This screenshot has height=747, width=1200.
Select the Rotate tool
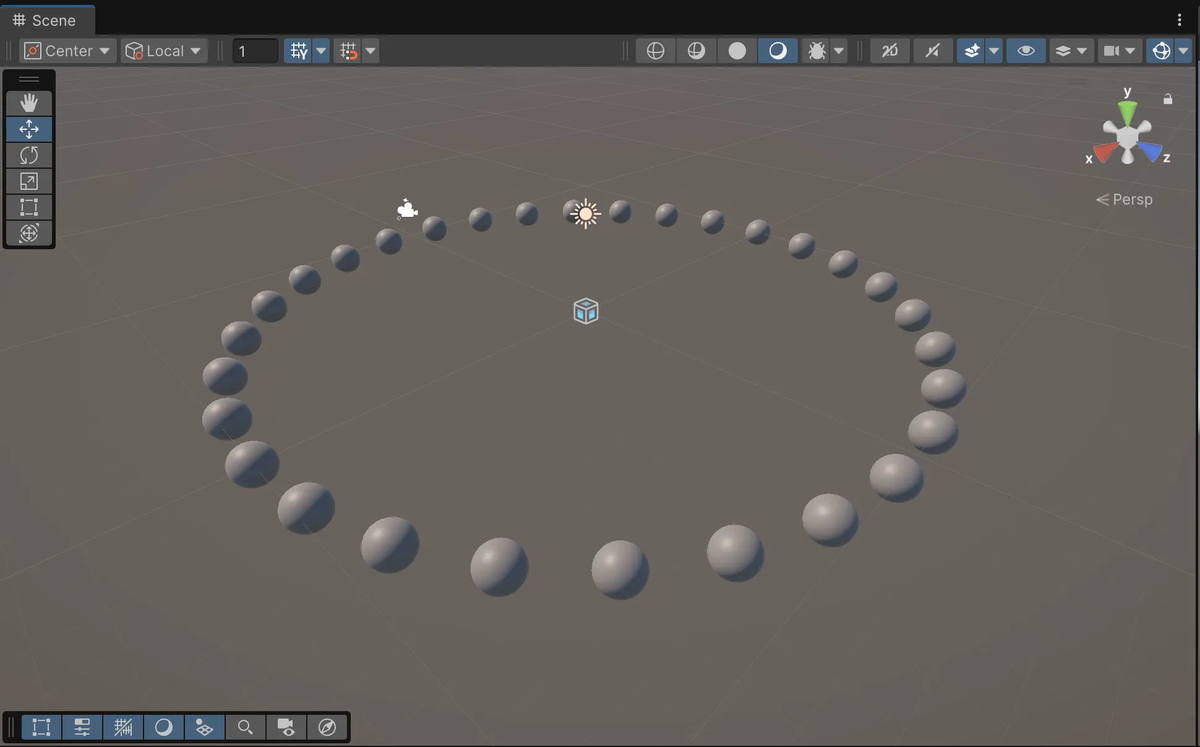coord(29,155)
